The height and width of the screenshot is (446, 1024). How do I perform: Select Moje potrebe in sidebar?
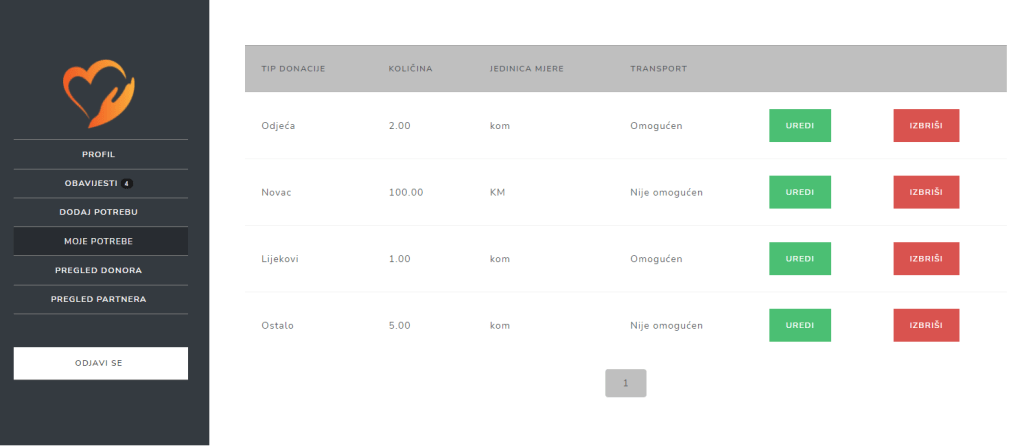[x=99, y=241]
